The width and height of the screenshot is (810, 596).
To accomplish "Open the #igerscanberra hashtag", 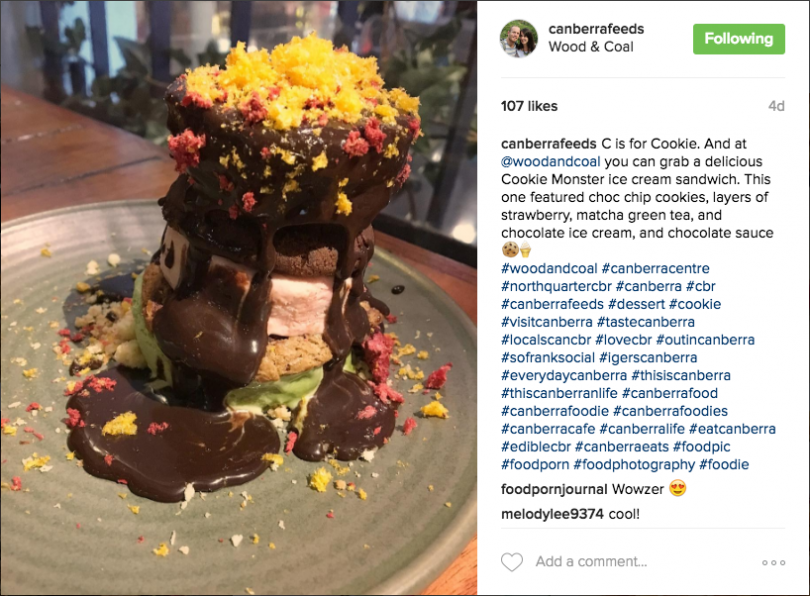I will [x=648, y=357].
